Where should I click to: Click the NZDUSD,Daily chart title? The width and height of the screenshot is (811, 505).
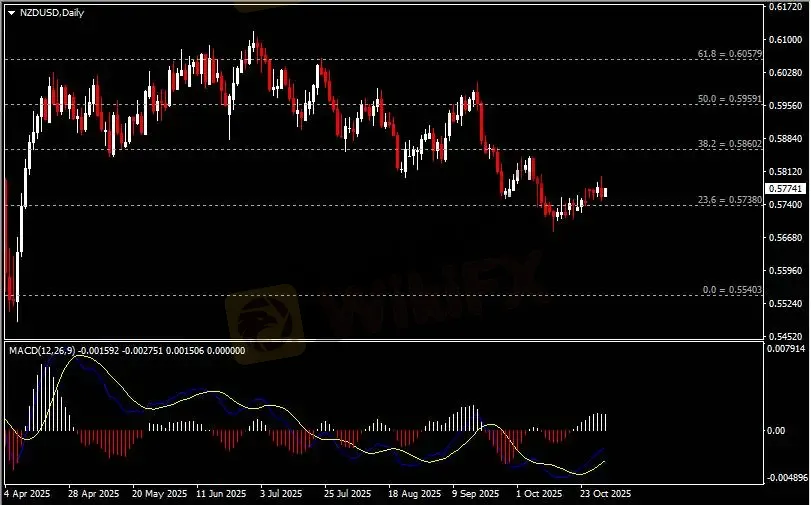(52, 13)
